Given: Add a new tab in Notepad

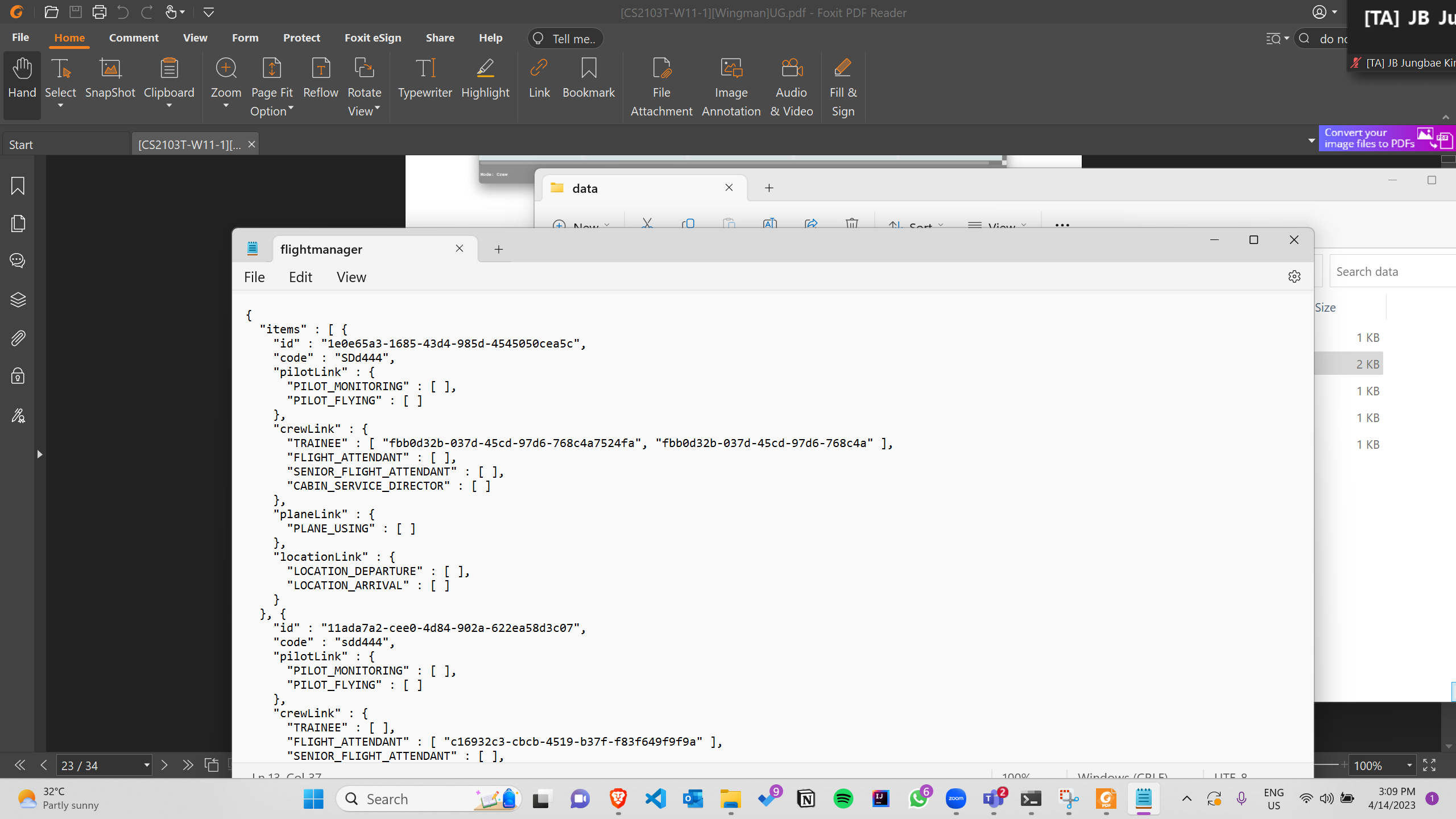Looking at the screenshot, I should pos(498,249).
